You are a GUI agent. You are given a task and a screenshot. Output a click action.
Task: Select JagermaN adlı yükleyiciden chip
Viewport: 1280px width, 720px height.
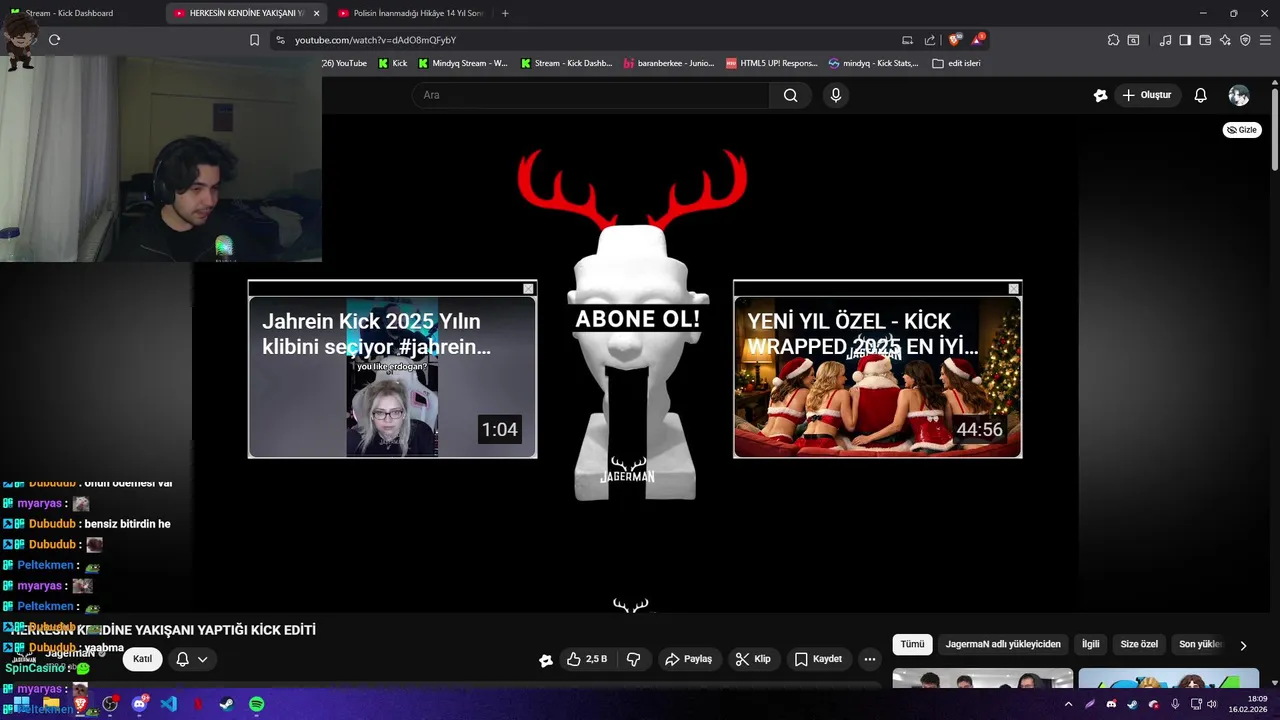click(1003, 645)
